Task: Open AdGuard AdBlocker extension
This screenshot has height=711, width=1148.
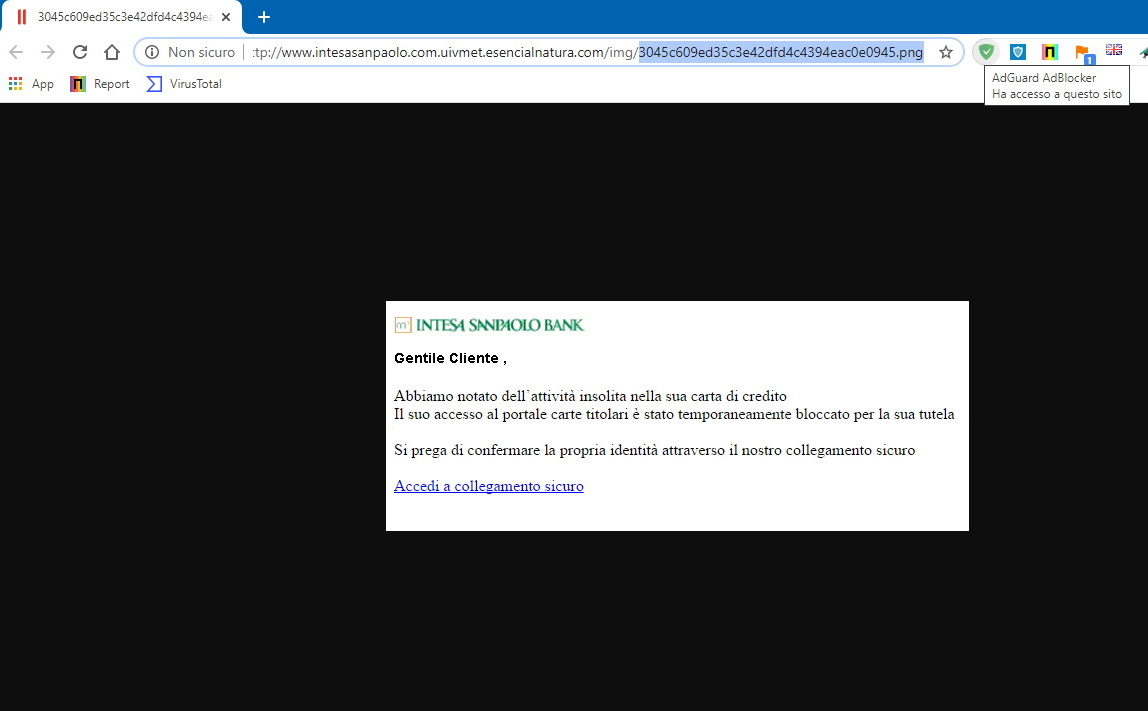Action: click(x=986, y=52)
